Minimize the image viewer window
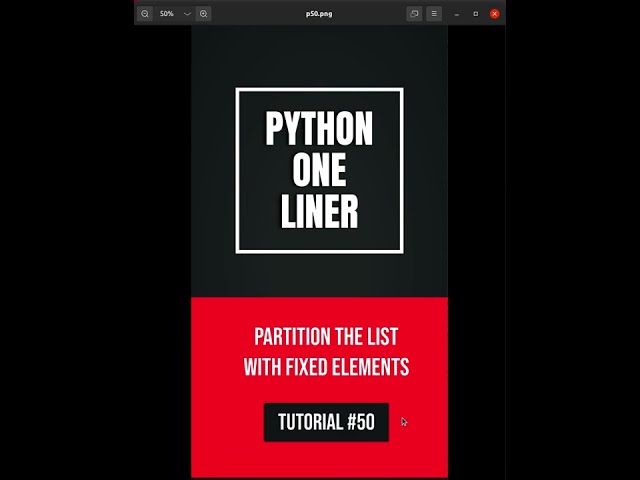Image resolution: width=640 pixels, height=480 pixels. [x=457, y=14]
